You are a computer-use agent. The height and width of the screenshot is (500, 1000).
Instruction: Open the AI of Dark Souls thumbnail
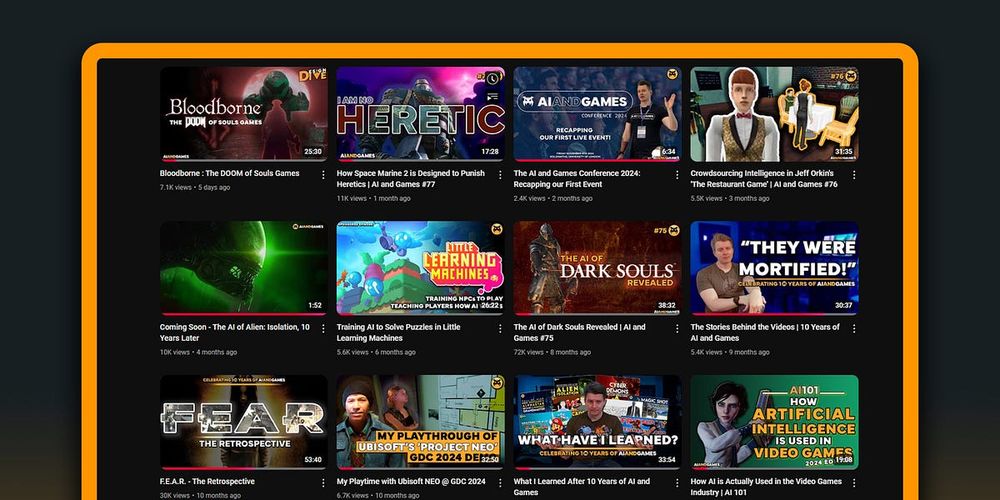[598, 268]
